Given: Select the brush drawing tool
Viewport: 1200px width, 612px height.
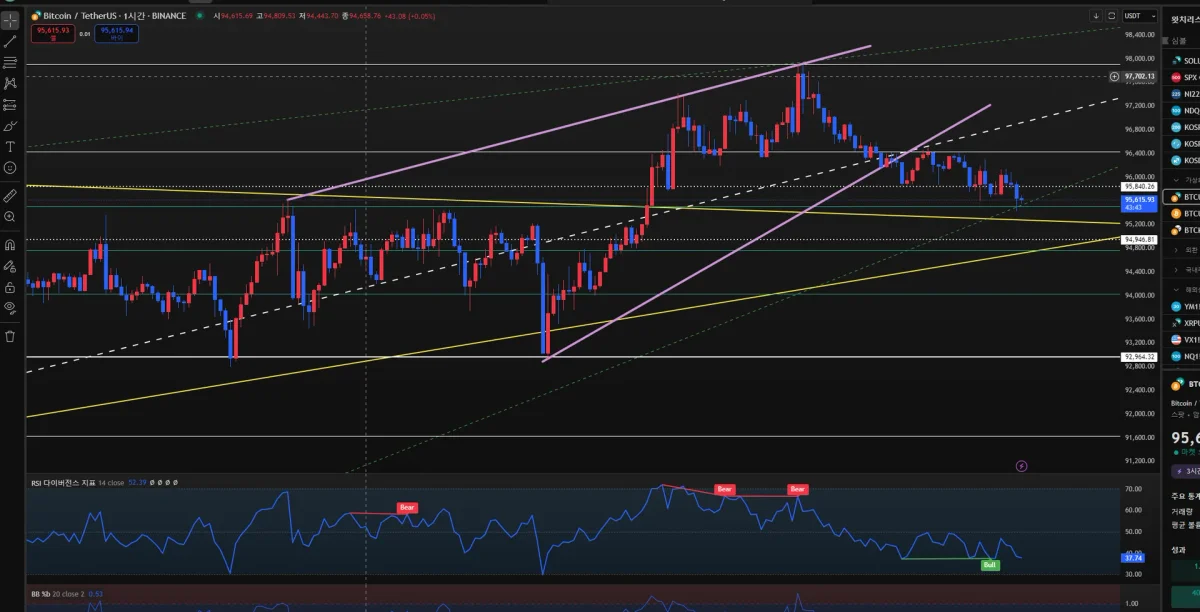Looking at the screenshot, I should [10, 126].
